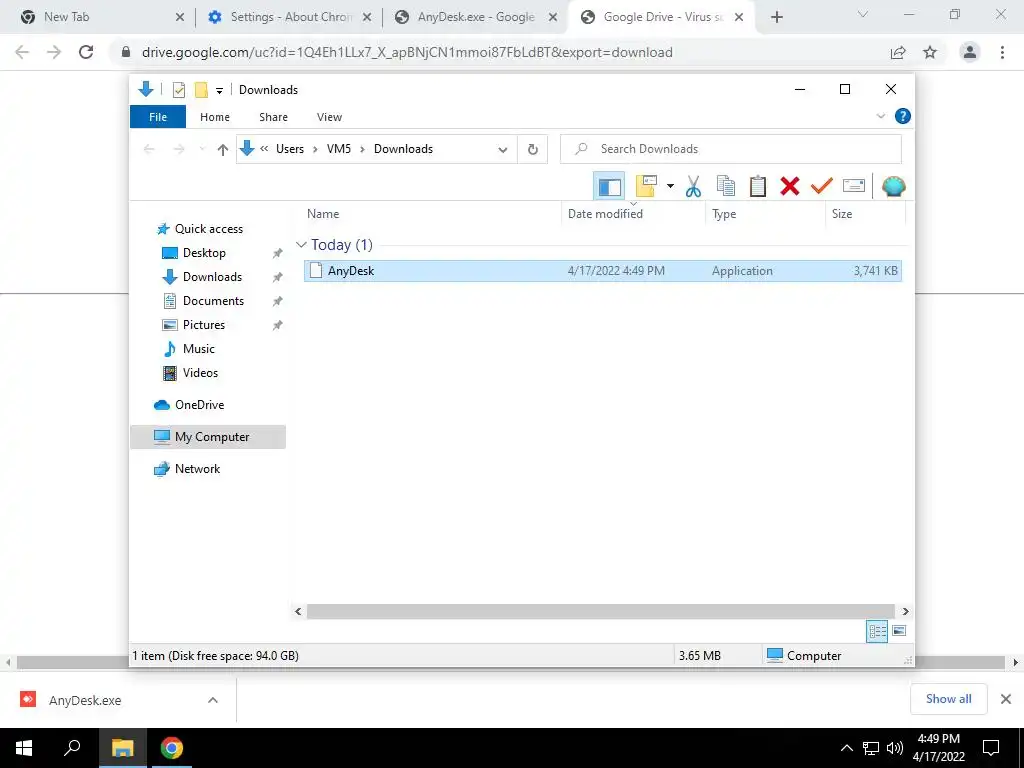Click the Cut scissors icon
The image size is (1024, 768).
(x=693, y=186)
